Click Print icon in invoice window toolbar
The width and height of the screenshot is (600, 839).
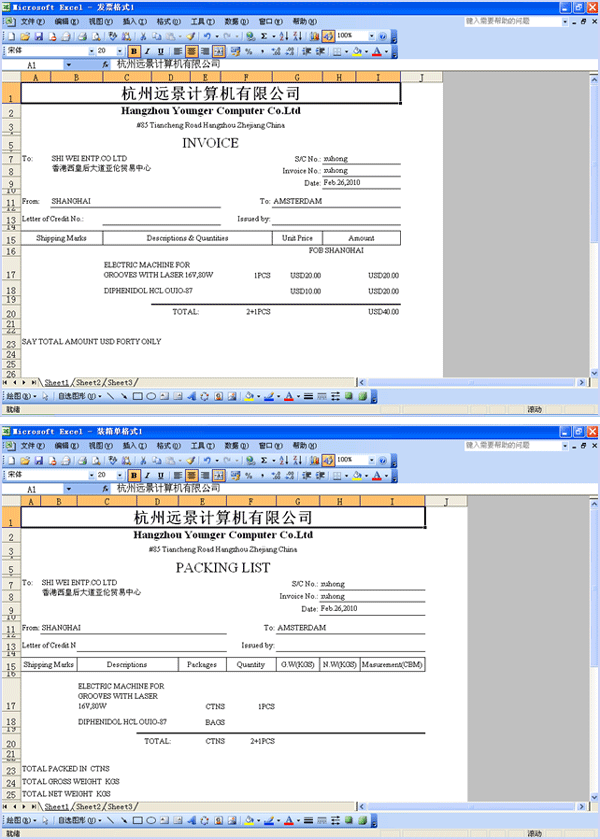coord(82,36)
